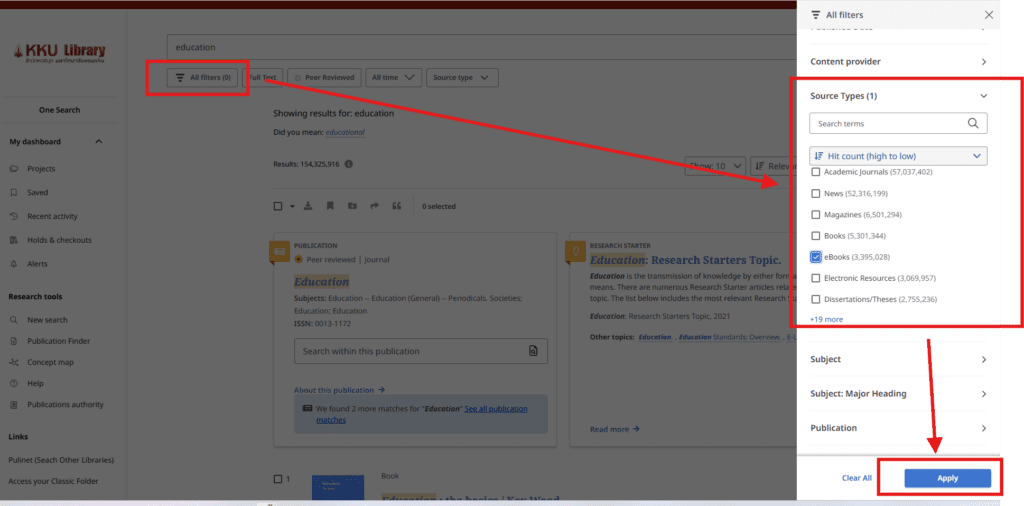Click the cite quotation mark icon

397,206
